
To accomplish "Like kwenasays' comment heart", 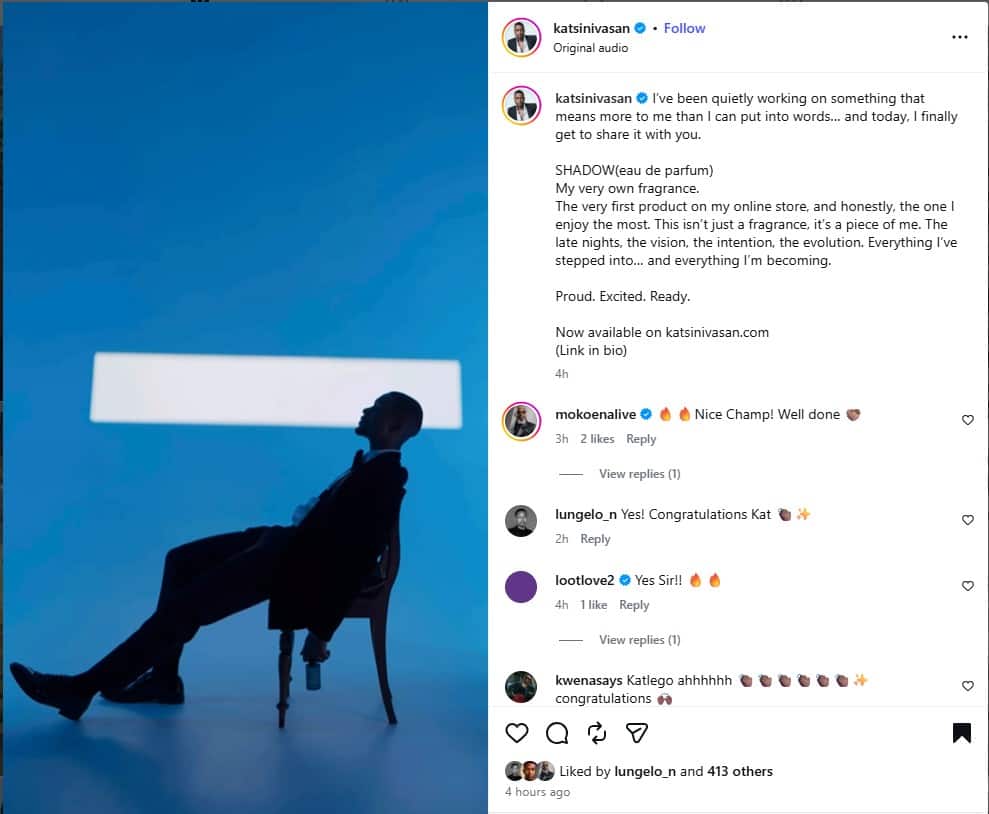I will (967, 686).
